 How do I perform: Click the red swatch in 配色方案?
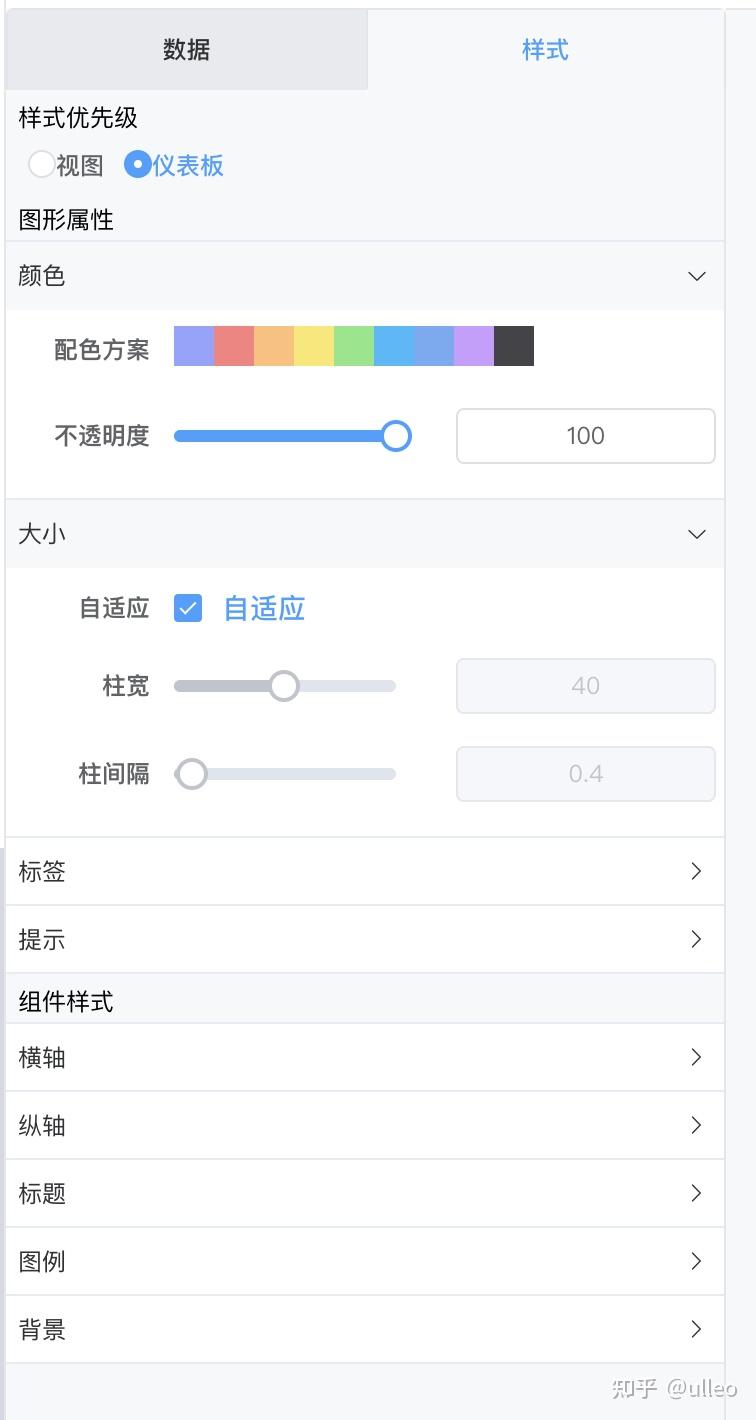coord(234,346)
